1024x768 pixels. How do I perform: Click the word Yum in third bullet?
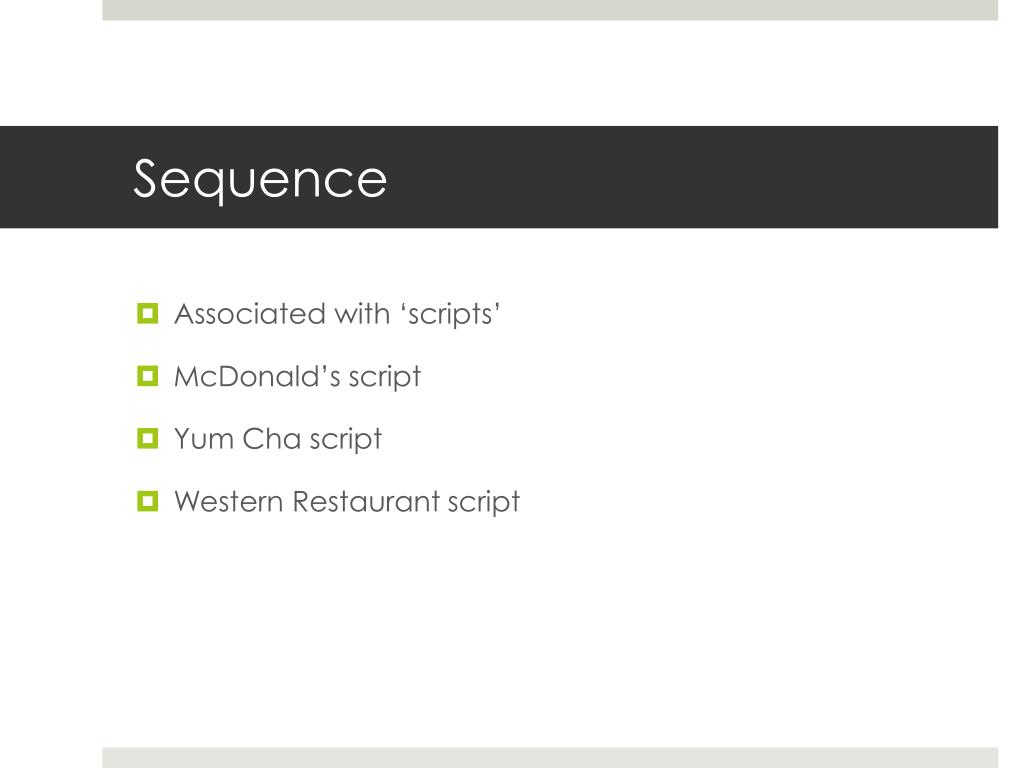point(204,439)
